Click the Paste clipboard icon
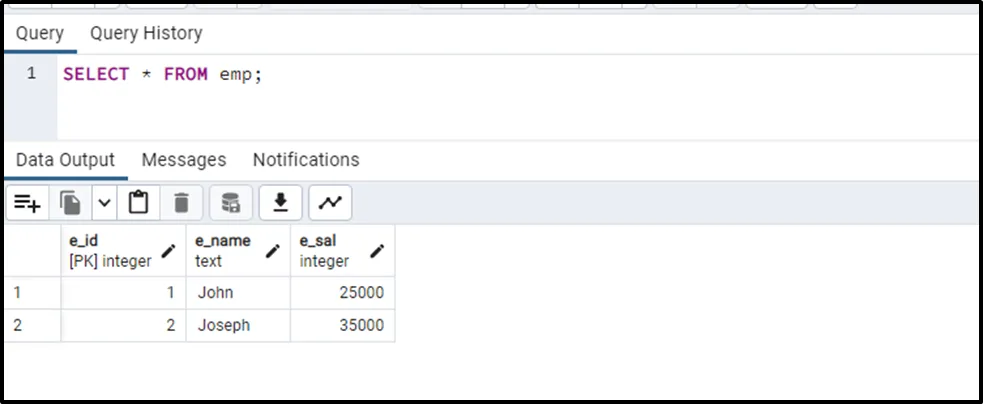983x404 pixels. [x=139, y=203]
